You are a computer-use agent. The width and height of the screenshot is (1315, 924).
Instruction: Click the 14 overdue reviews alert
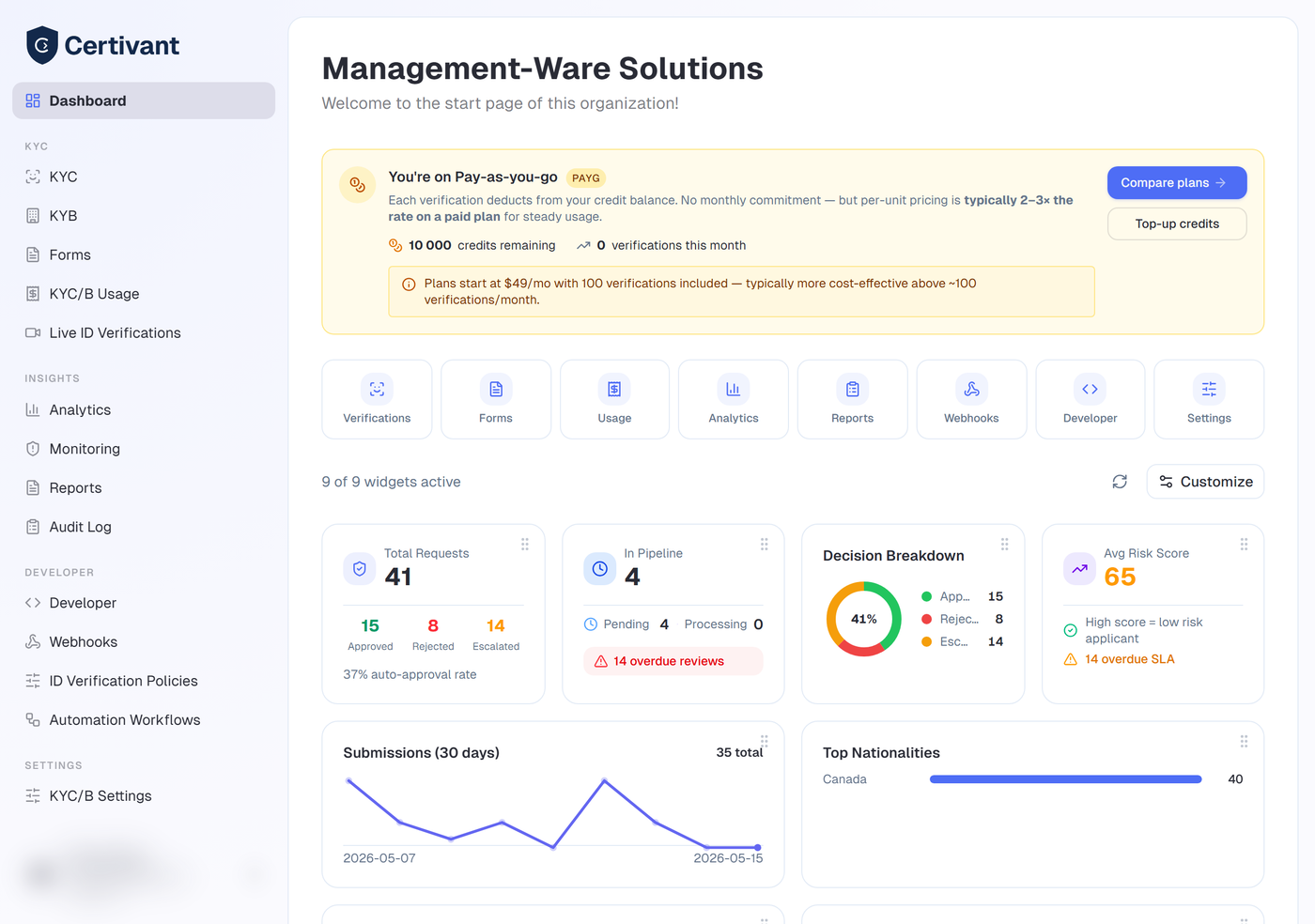673,661
